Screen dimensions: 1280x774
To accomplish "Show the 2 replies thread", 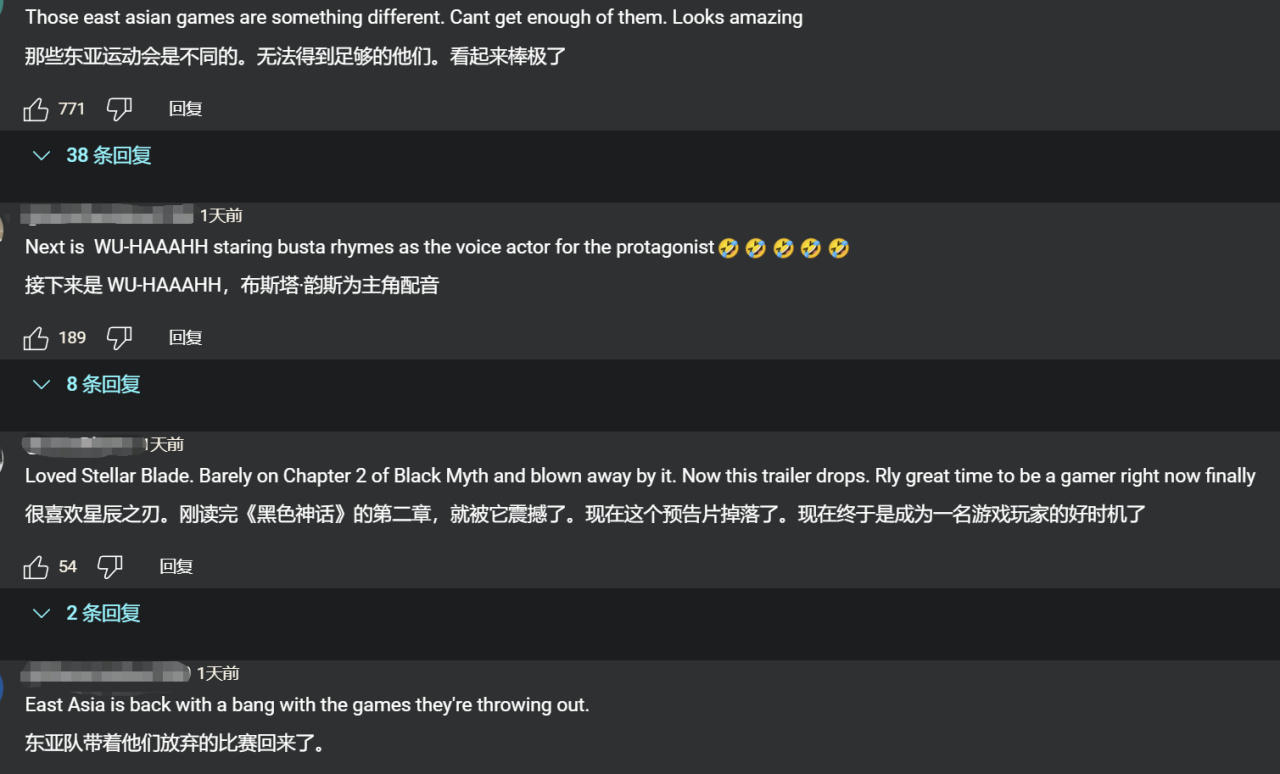I will (x=88, y=614).
